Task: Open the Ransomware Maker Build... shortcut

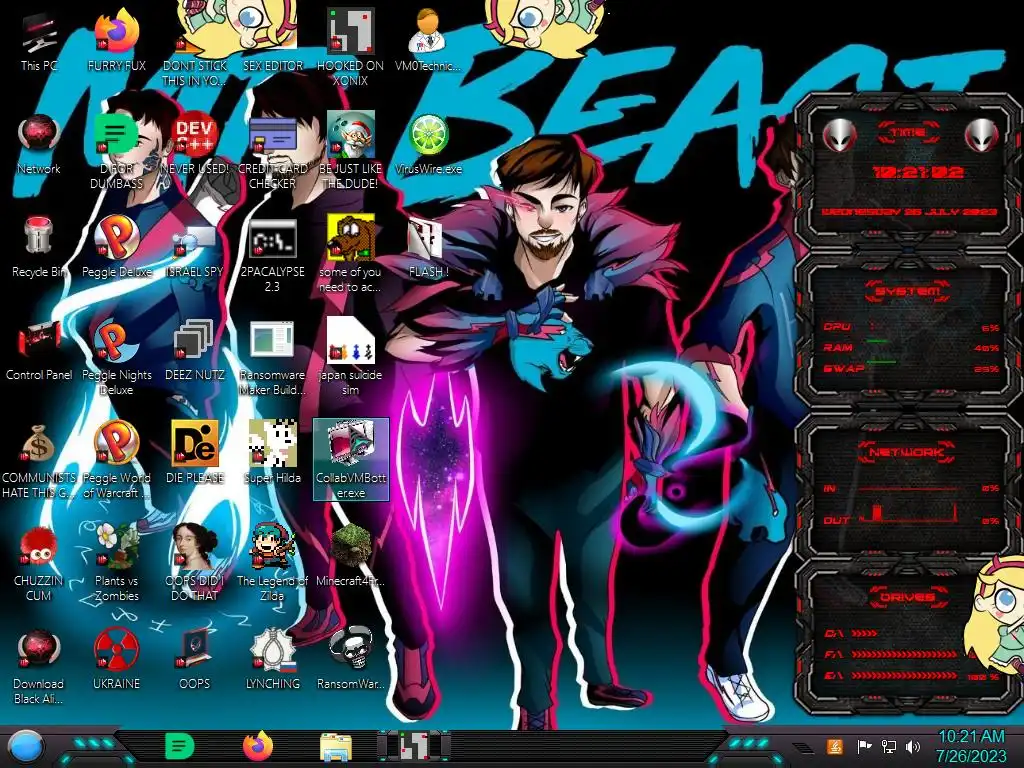Action: pos(272,358)
